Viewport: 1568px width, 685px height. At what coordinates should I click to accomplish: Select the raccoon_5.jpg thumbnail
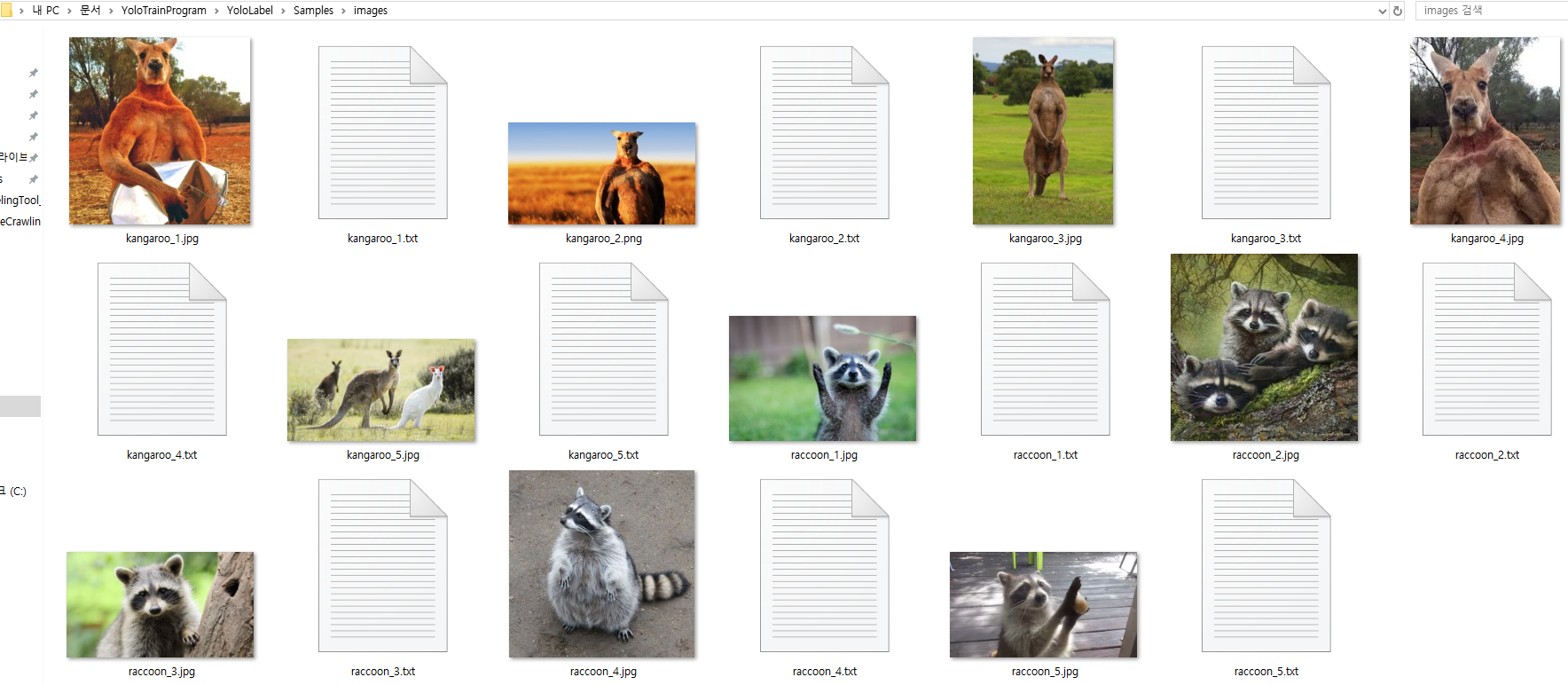click(x=1044, y=604)
